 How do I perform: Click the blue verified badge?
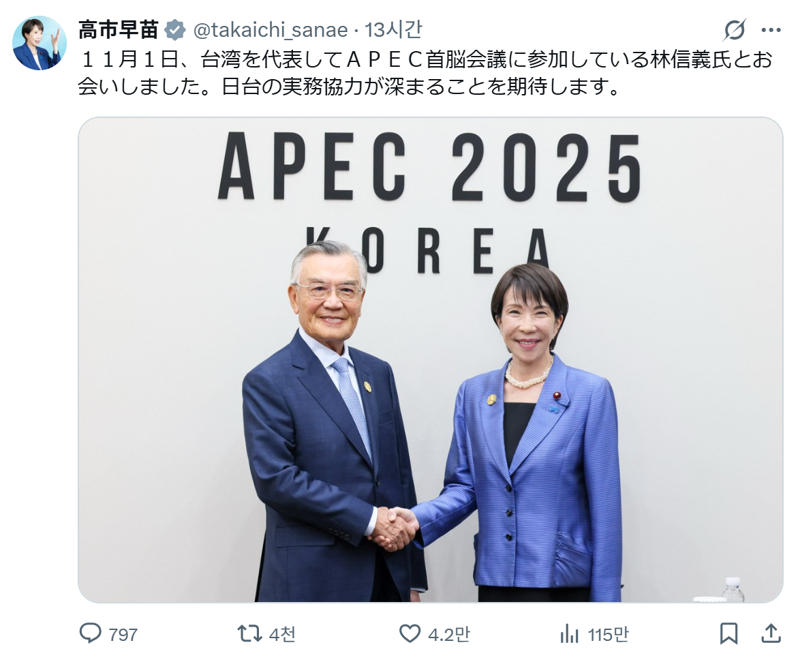[174, 30]
